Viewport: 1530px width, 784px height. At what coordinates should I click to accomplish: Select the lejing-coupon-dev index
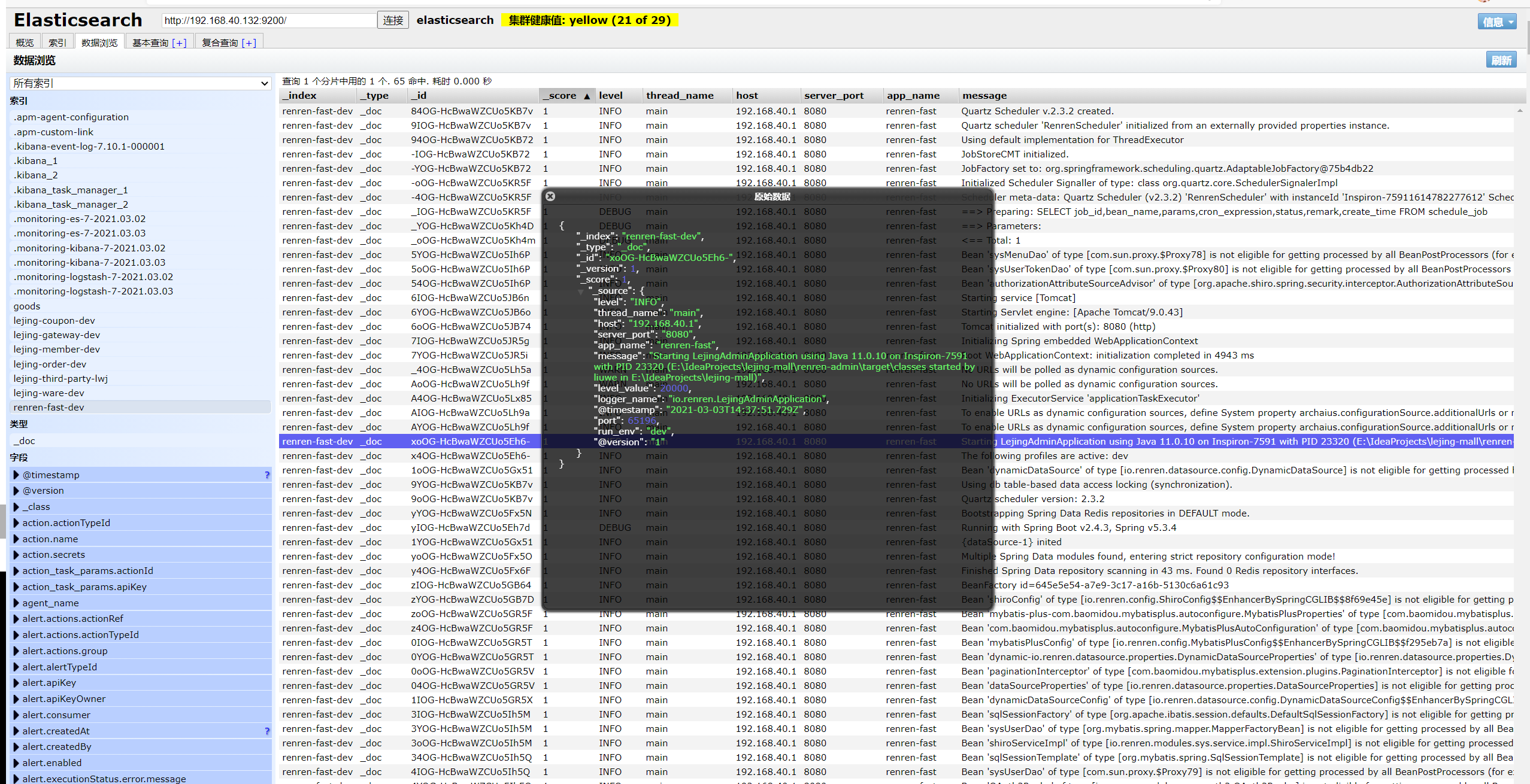141,320
